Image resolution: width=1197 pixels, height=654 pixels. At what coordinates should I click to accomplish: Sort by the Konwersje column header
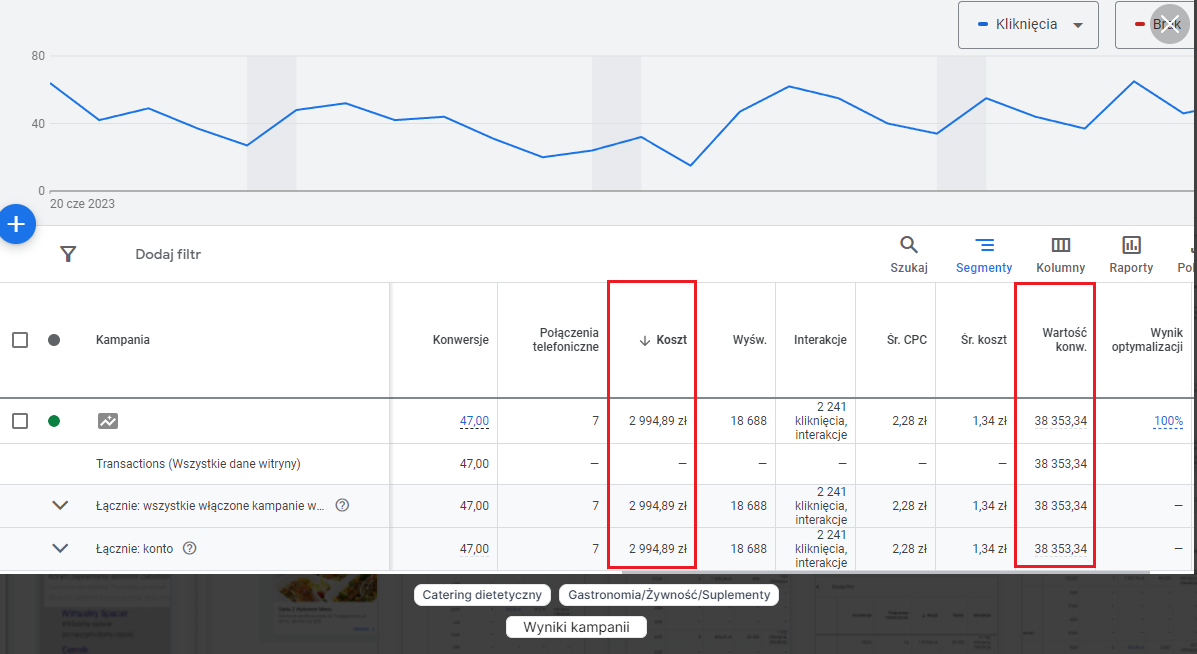[x=460, y=340]
